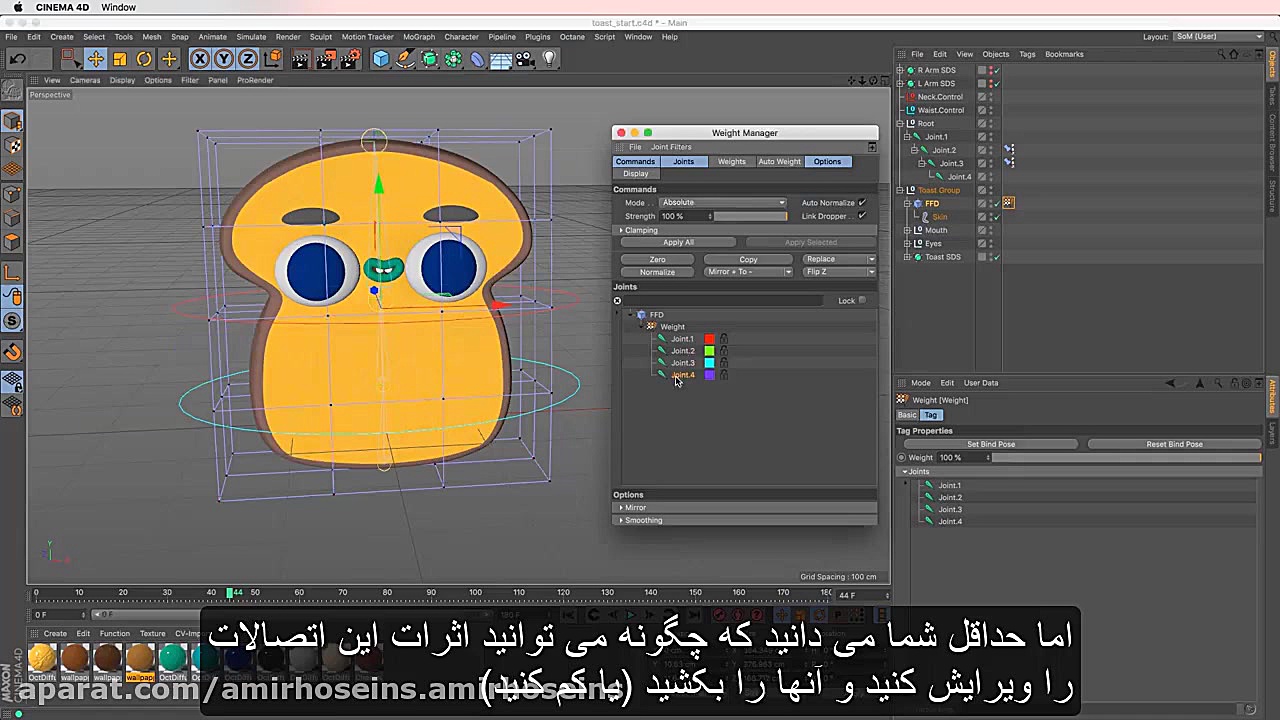Activate the Y axis lock icon
The width and height of the screenshot is (1280, 720).
point(223,59)
